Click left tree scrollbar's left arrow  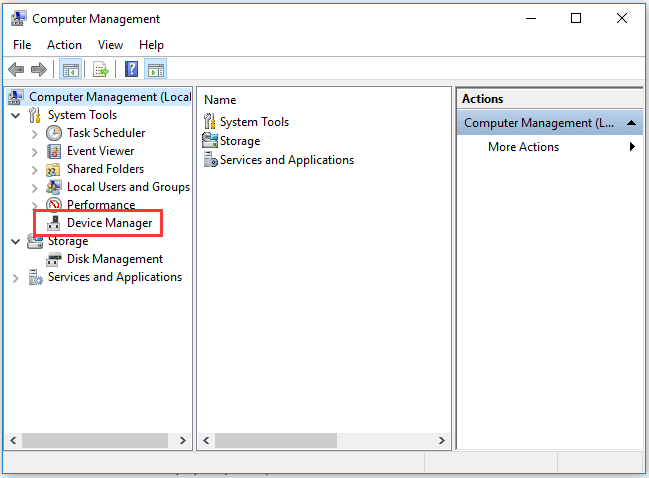coord(13,440)
